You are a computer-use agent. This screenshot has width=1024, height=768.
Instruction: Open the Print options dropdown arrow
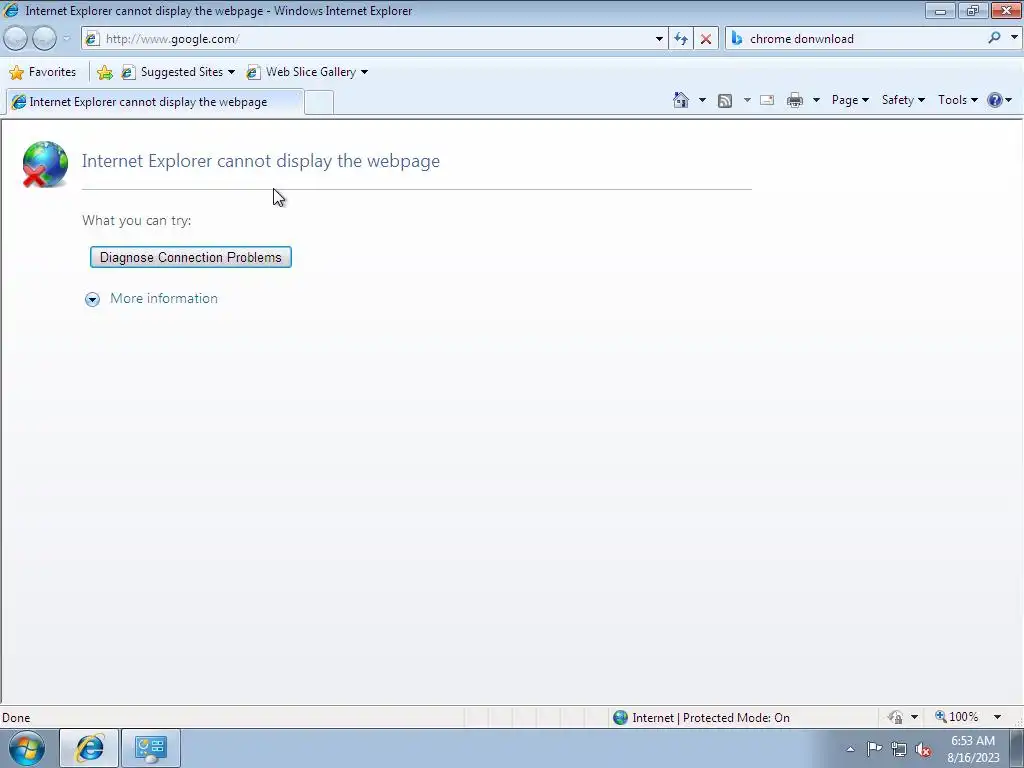[x=816, y=100]
